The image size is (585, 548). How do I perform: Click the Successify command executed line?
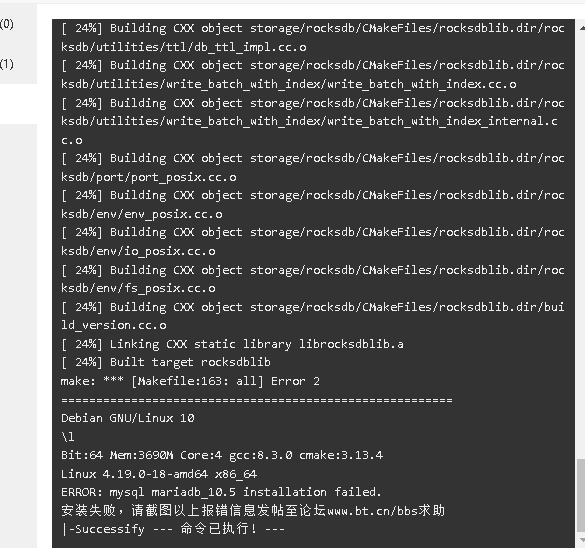tap(173, 529)
